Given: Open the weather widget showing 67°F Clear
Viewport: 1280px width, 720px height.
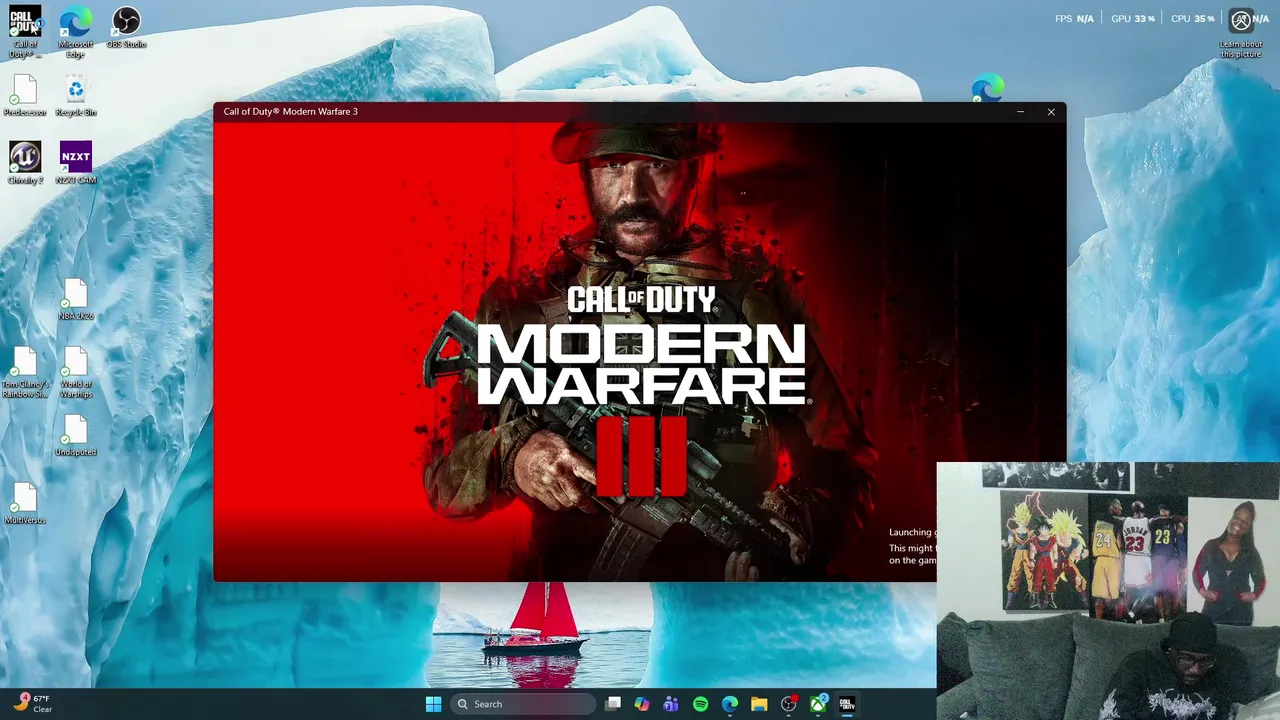Looking at the screenshot, I should (x=32, y=703).
